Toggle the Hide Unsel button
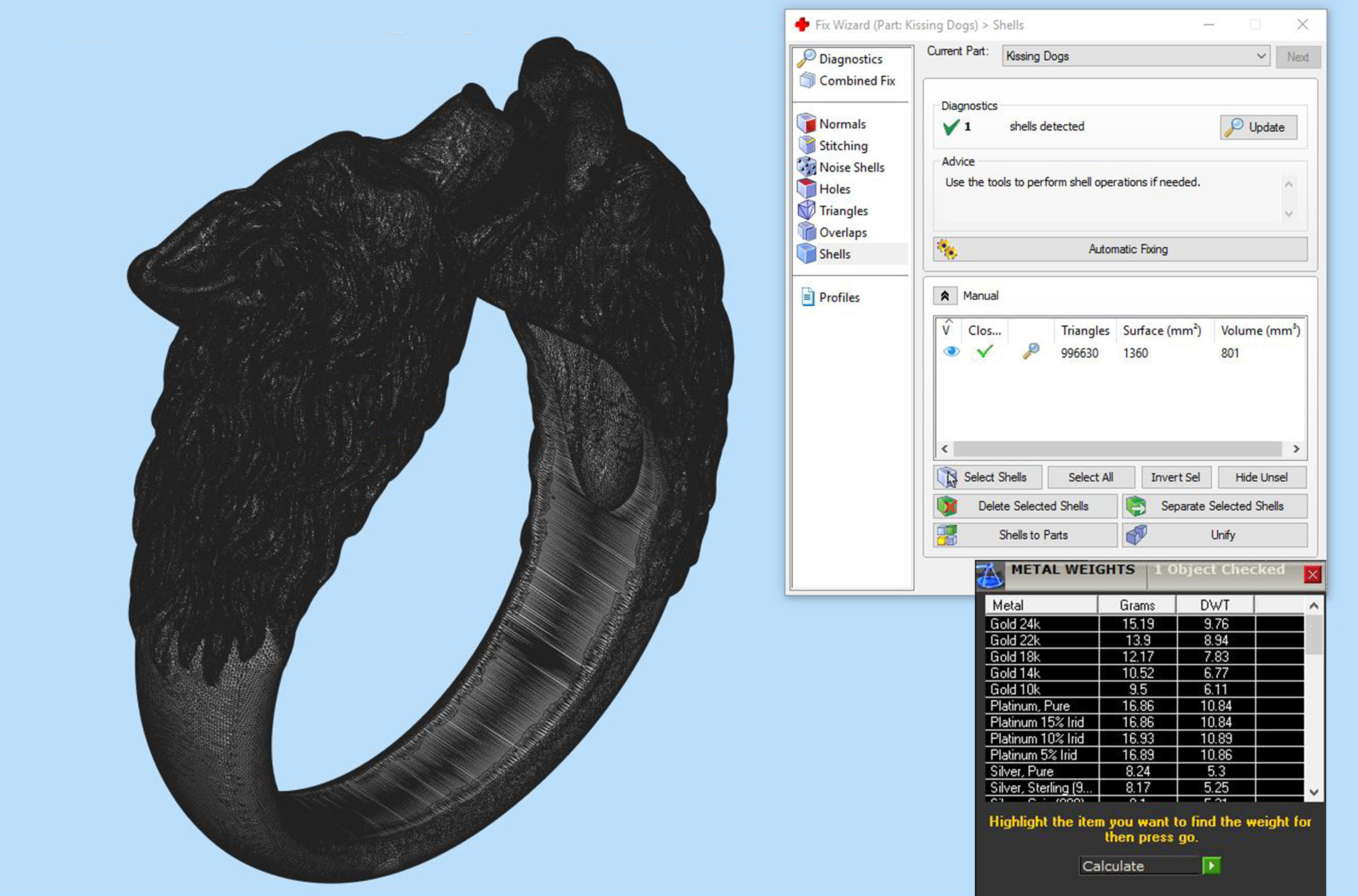1358x896 pixels. 1261,477
